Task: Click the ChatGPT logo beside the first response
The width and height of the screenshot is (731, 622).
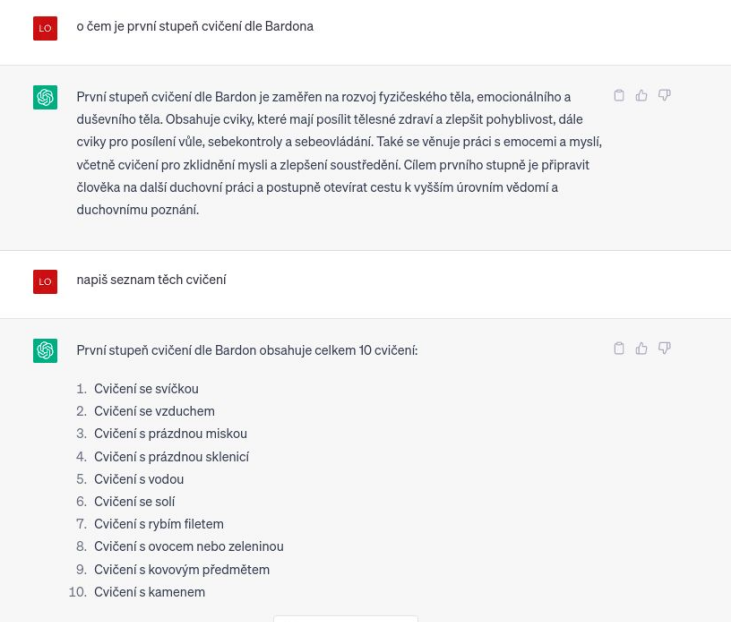Action: [x=44, y=97]
